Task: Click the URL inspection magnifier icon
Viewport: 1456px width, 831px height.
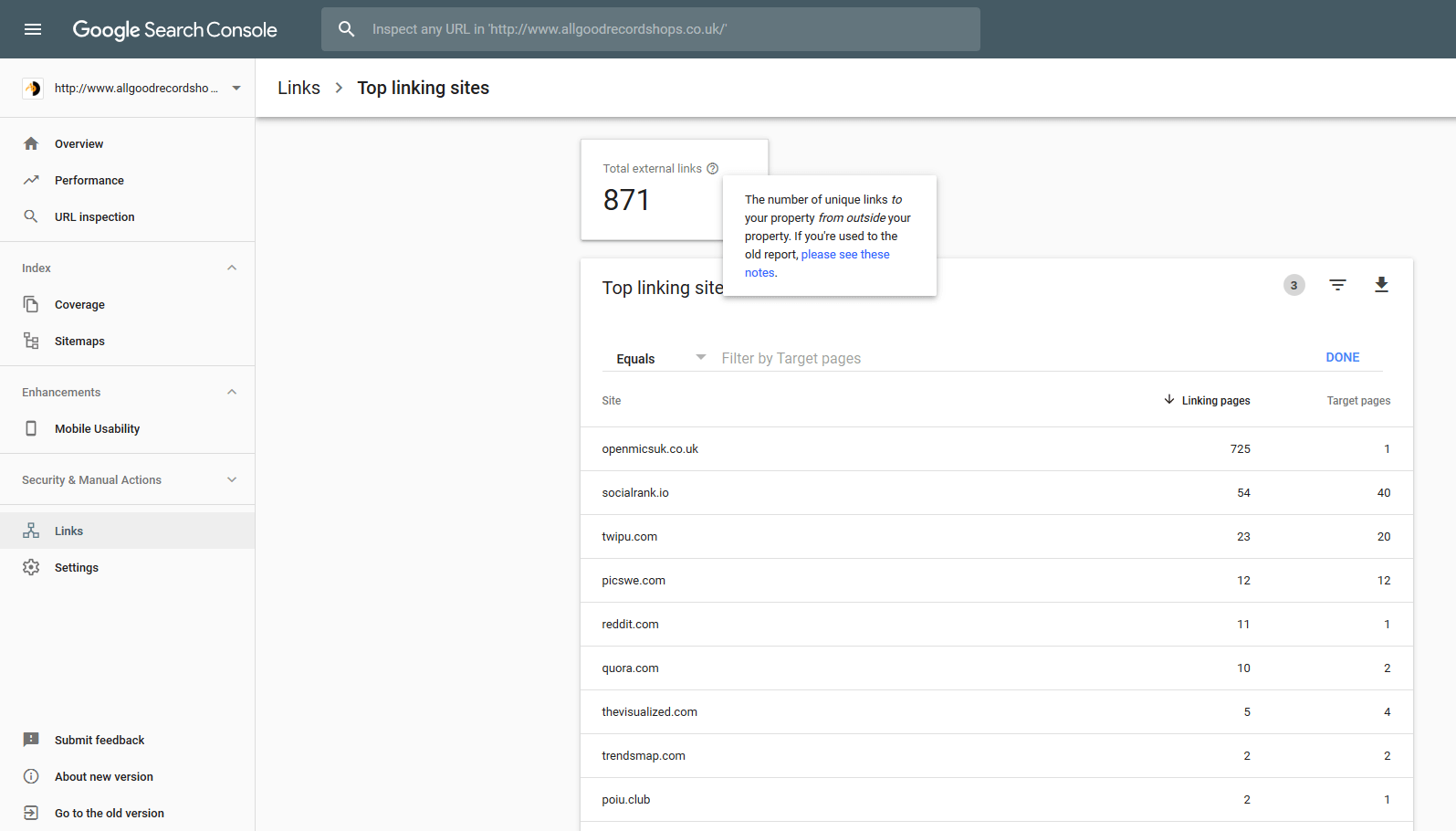Action: click(x=31, y=216)
